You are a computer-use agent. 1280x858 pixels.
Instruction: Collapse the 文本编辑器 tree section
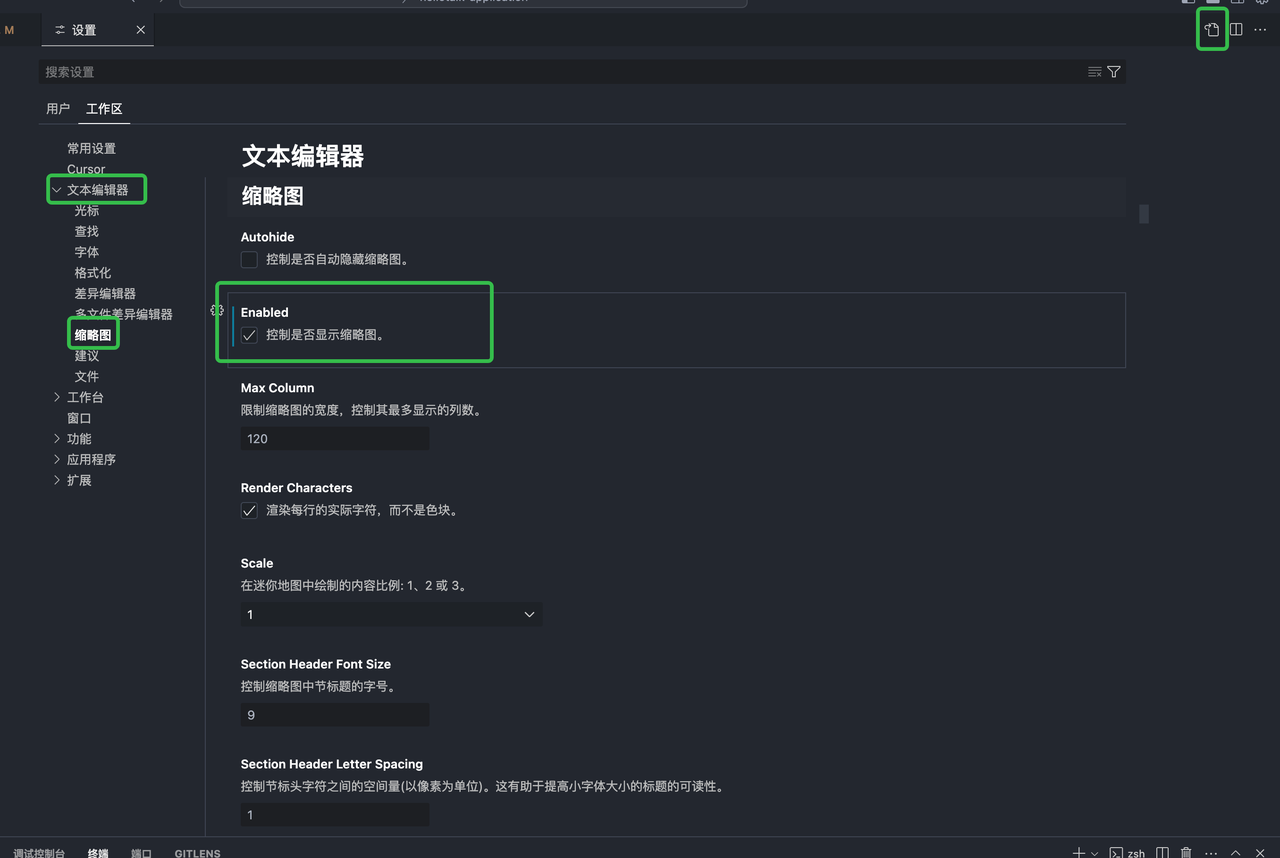click(x=57, y=190)
